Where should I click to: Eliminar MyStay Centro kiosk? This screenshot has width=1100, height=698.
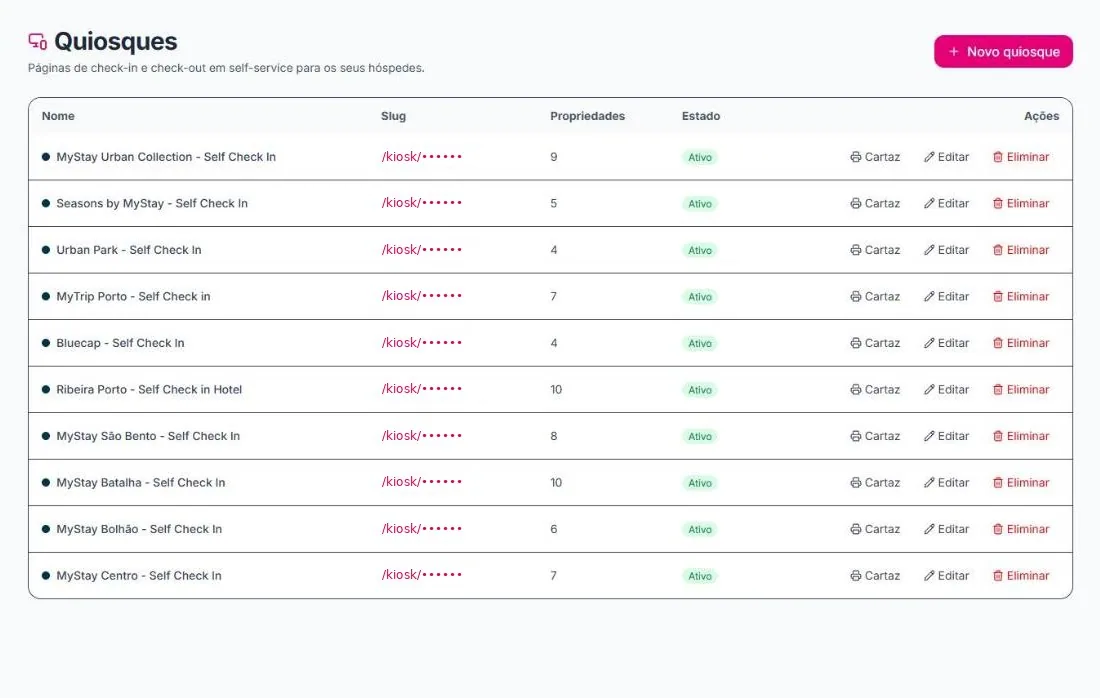(1021, 576)
